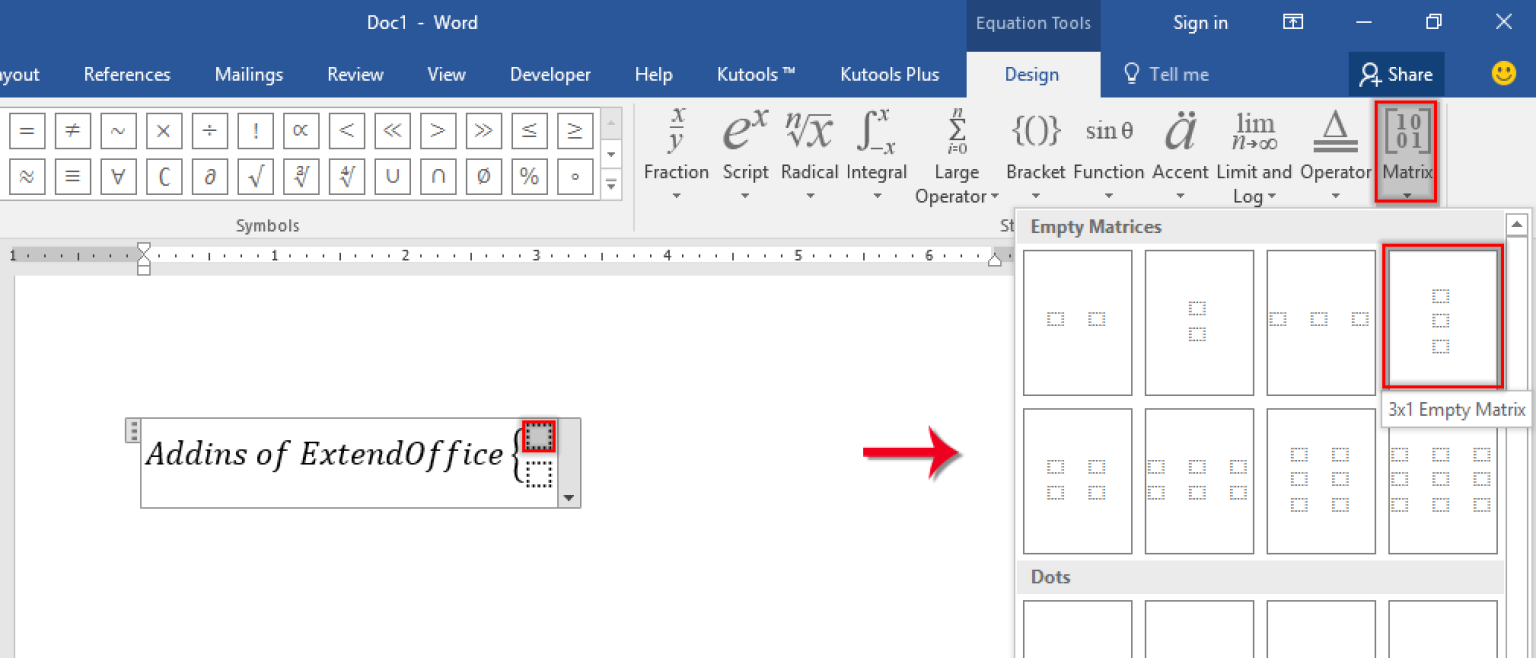Screen dimensions: 1536x658
Task: Click the Share button
Action: pos(1396,74)
